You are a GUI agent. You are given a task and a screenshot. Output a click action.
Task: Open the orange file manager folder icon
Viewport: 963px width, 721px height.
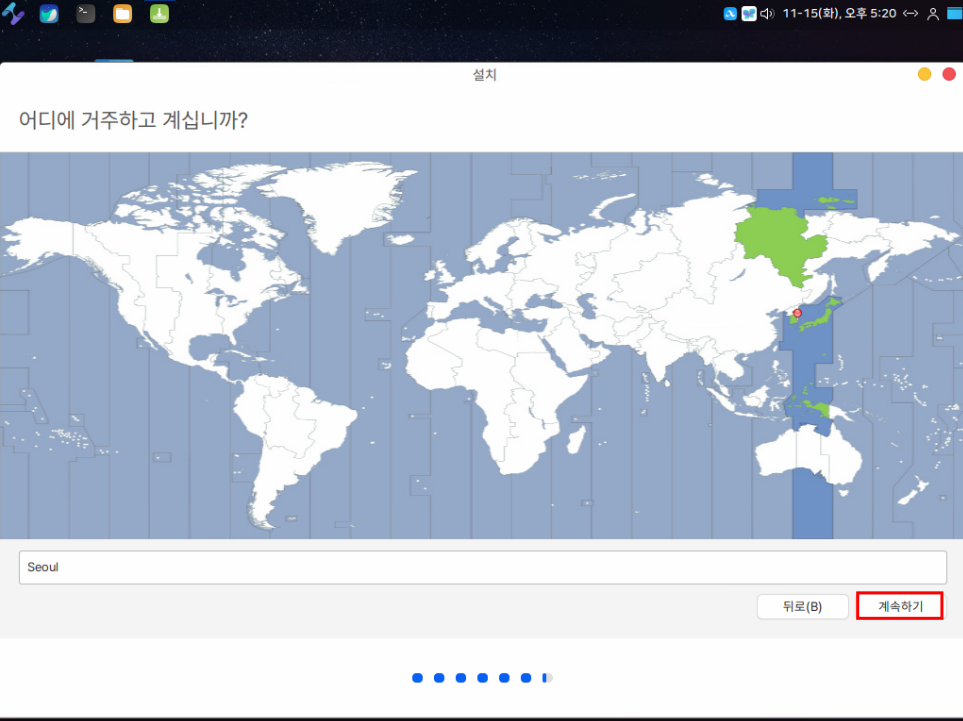pyautogui.click(x=122, y=14)
